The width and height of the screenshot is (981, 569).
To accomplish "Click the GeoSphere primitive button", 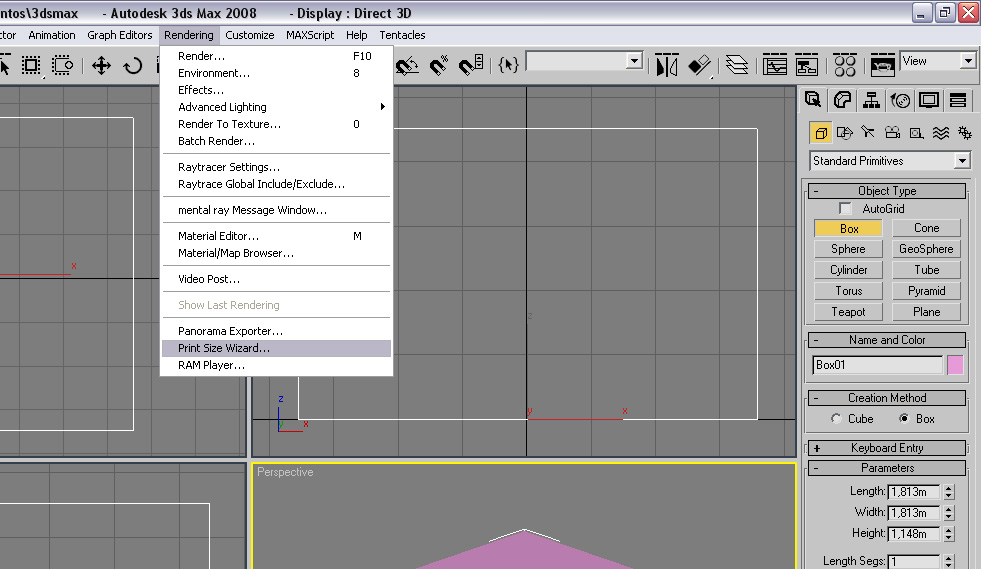I will tap(926, 249).
